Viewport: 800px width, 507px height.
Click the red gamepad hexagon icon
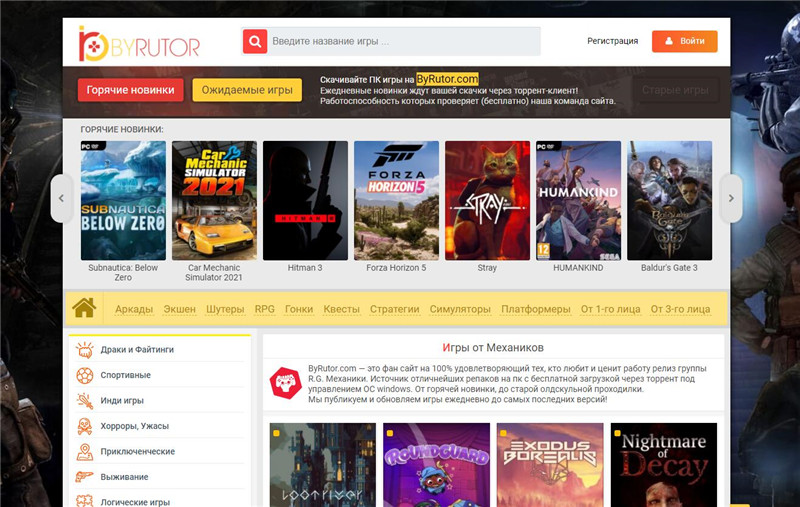(286, 383)
